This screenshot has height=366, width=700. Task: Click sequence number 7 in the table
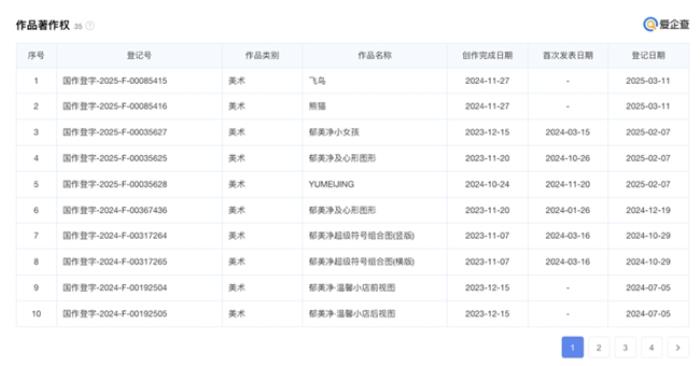(x=36, y=236)
